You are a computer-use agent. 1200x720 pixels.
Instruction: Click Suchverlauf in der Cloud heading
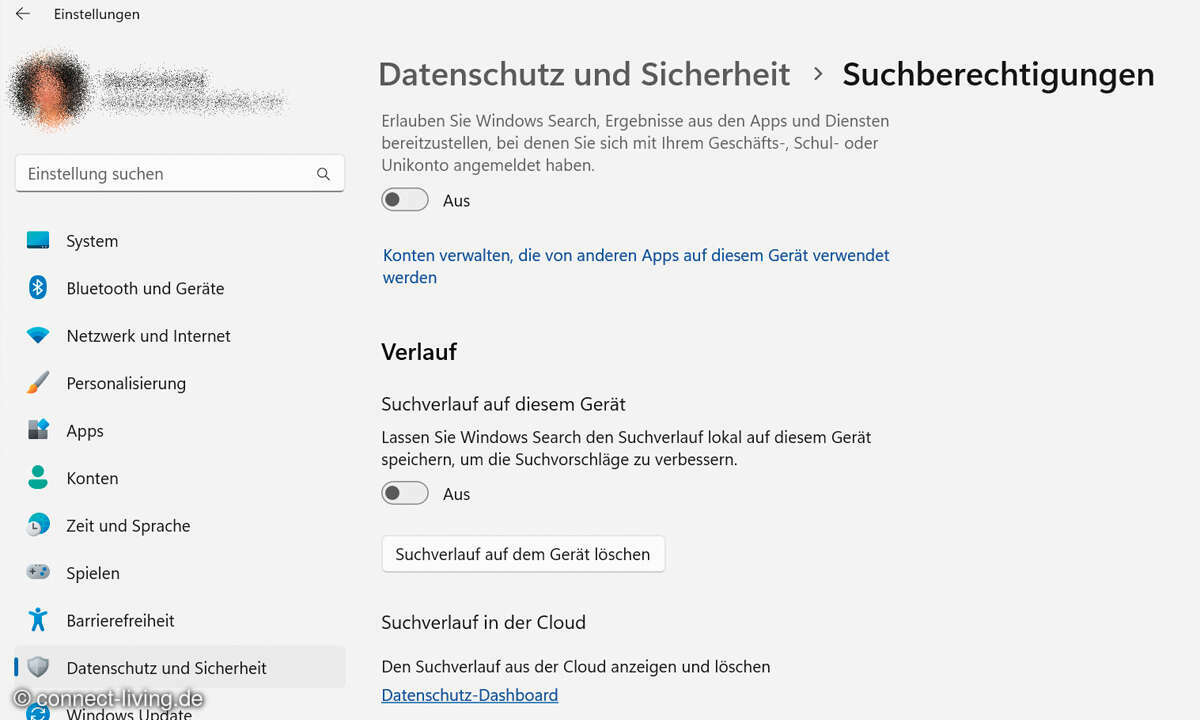coord(483,622)
